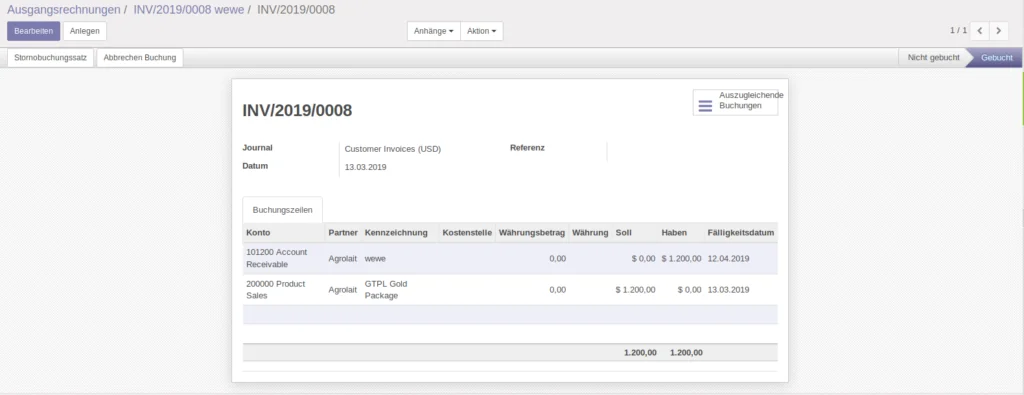Expand the Anhänge dropdown

[x=434, y=31]
